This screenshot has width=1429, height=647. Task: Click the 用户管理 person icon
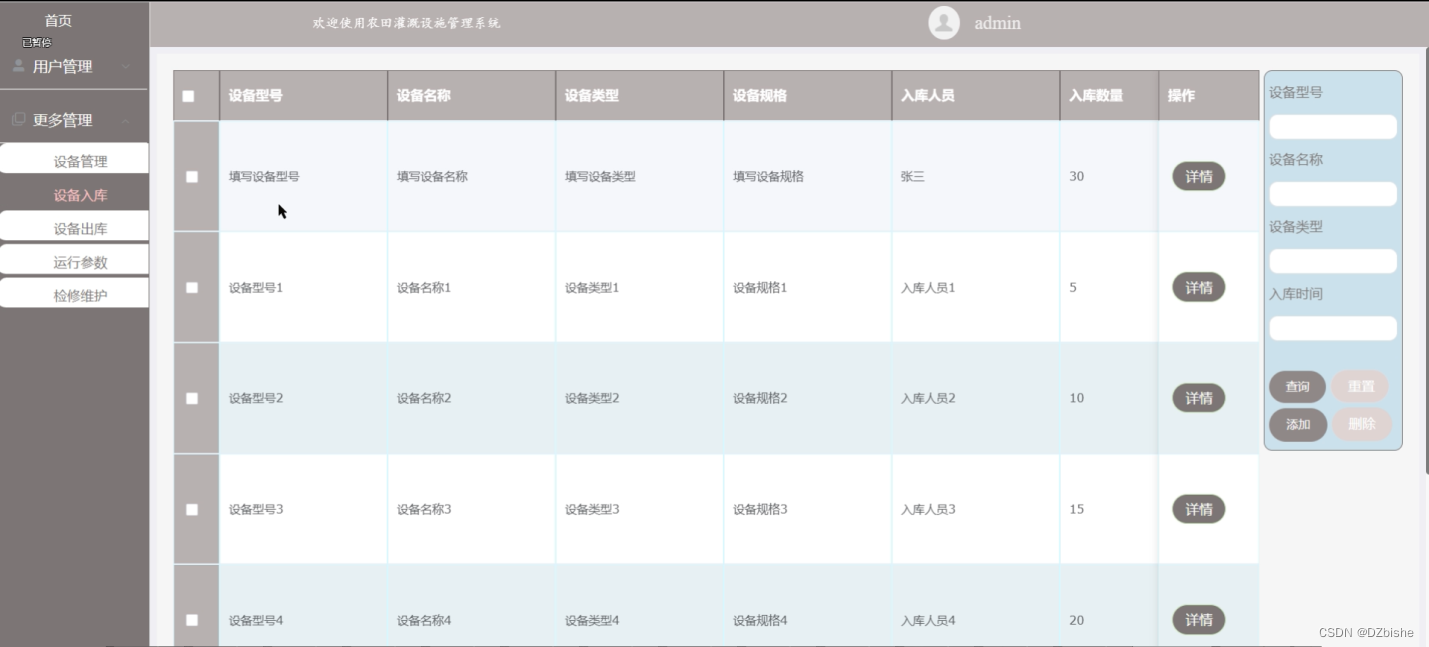coord(18,66)
